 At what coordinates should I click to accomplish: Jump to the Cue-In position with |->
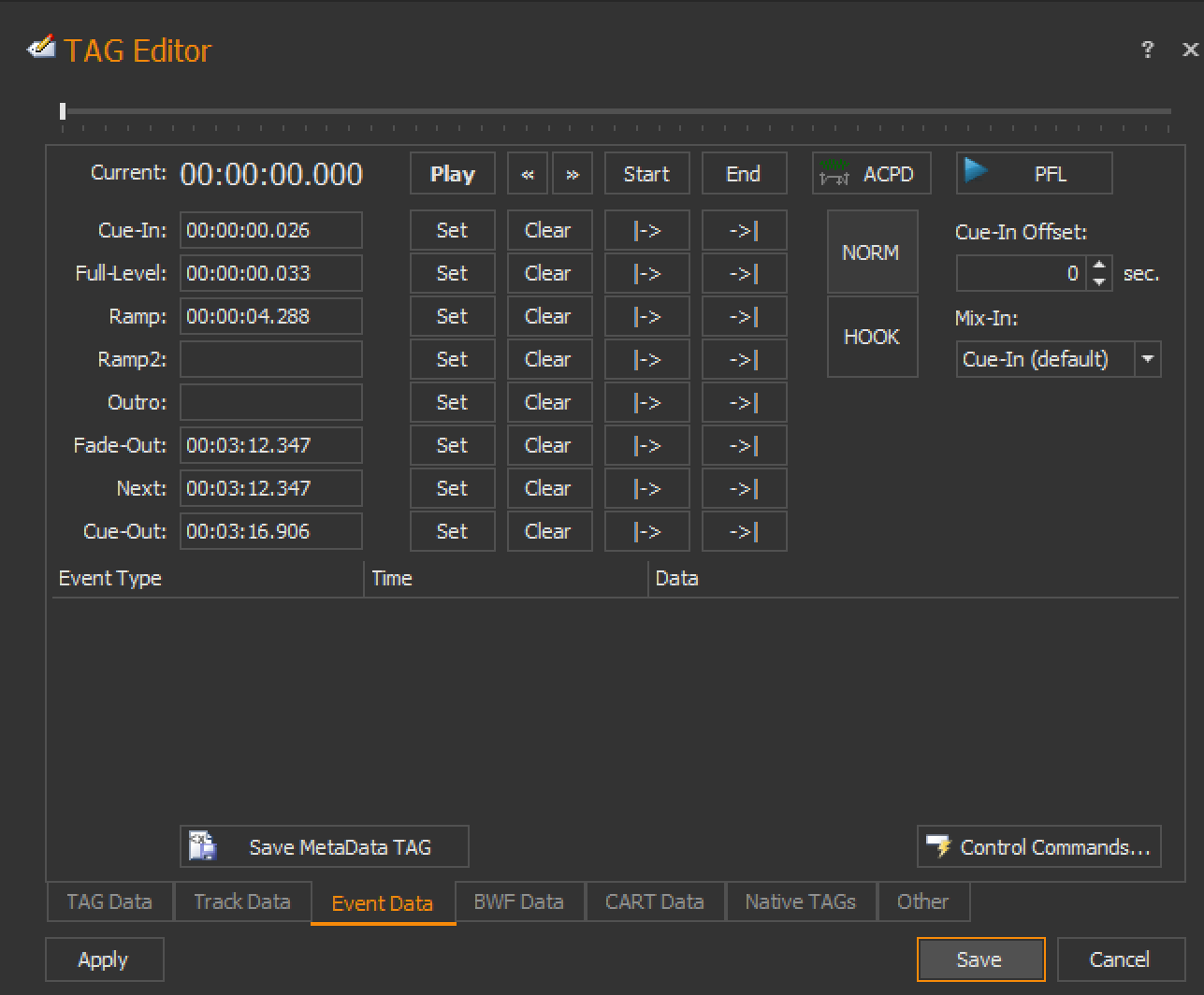[646, 231]
